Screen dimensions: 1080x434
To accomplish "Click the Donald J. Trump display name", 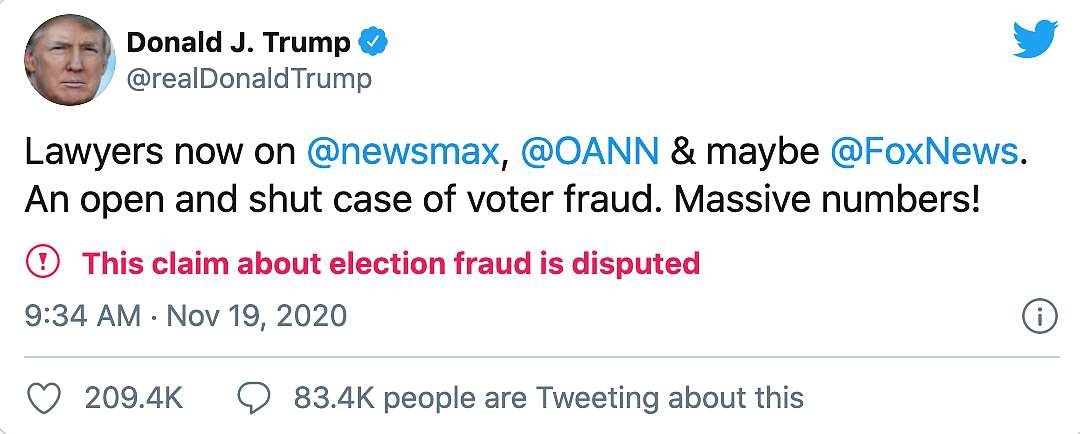I will pyautogui.click(x=239, y=42).
